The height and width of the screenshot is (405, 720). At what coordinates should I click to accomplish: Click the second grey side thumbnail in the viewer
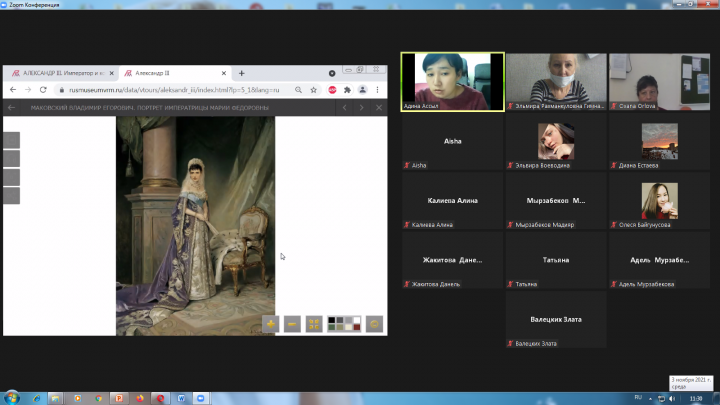(11, 159)
